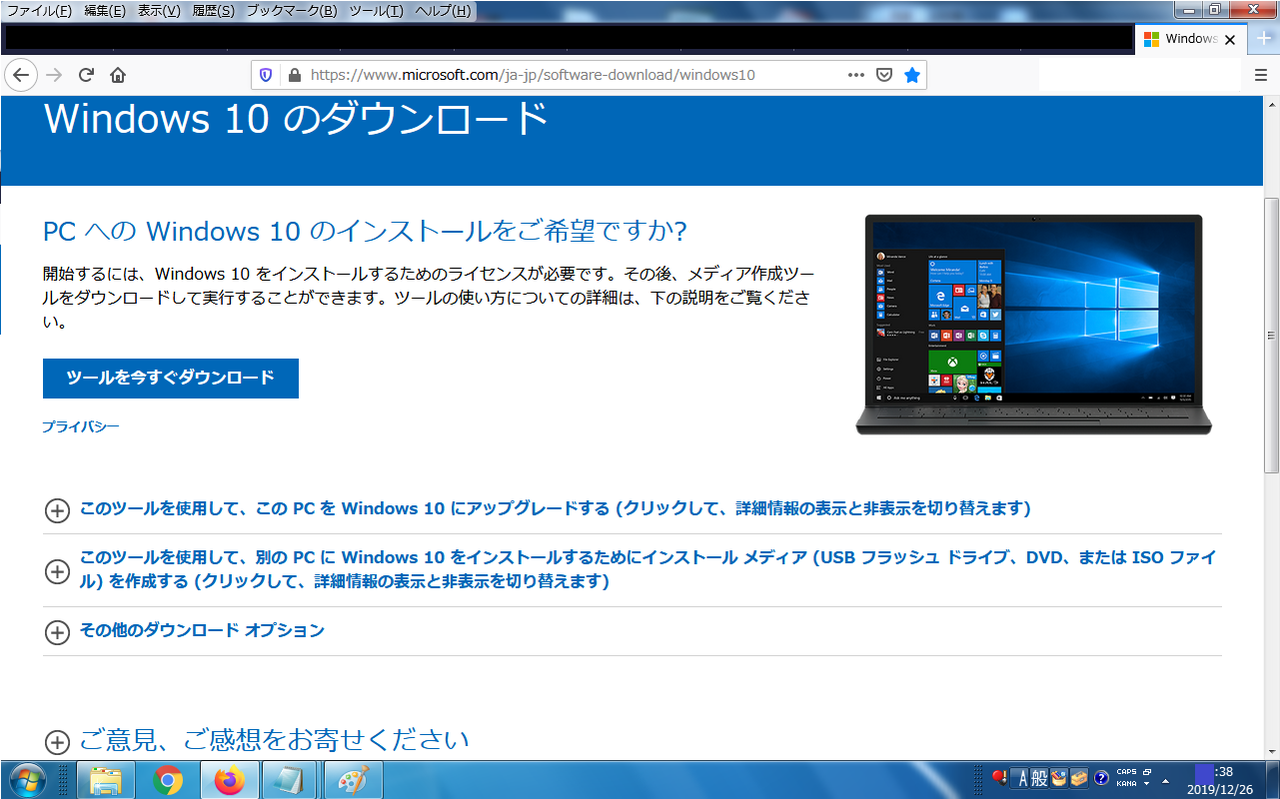Screen dimensions: 1280x799
Task: Open the language bar options arrow
Action: pyautogui.click(x=1146, y=784)
